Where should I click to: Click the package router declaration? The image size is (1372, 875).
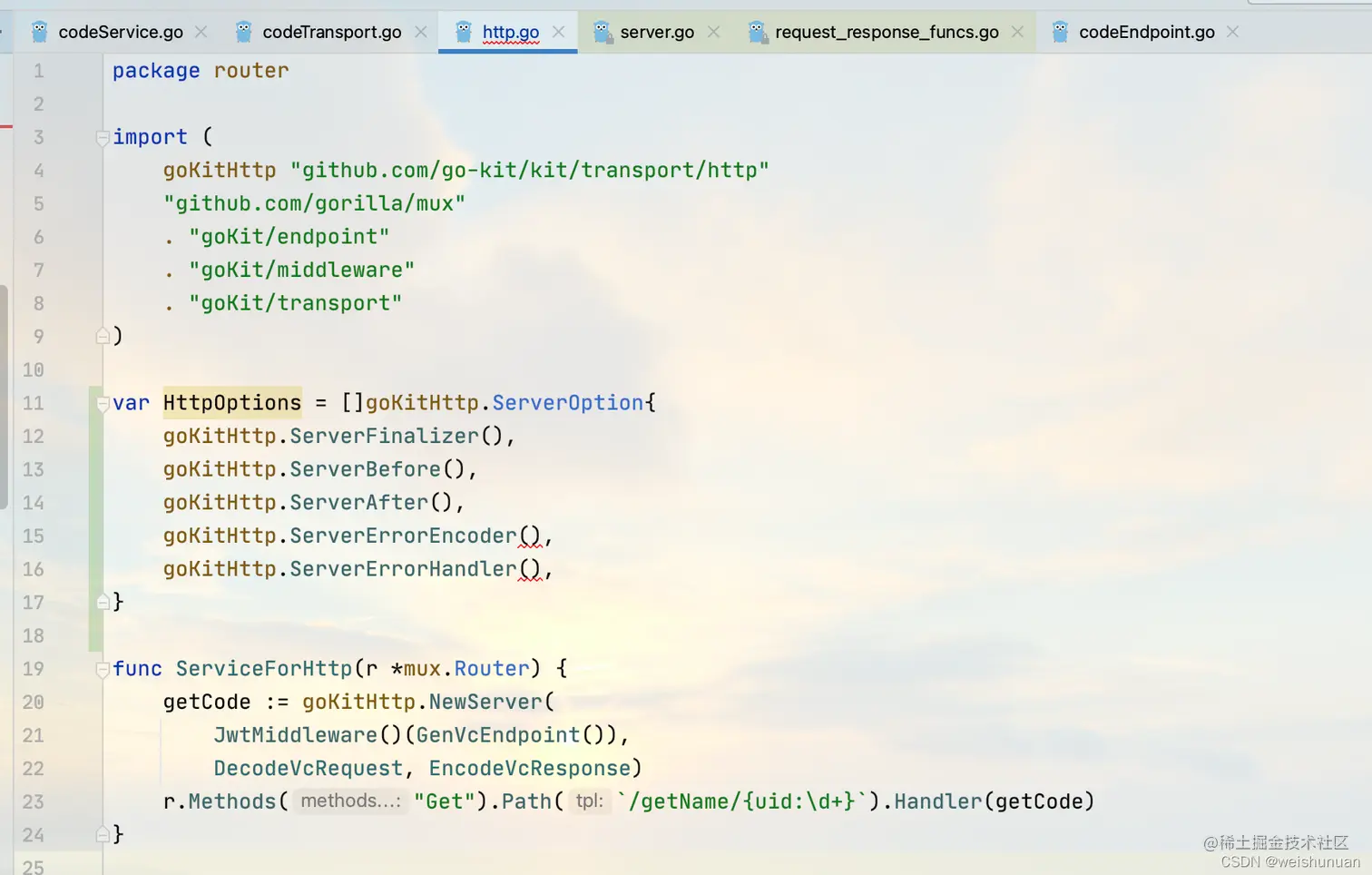[201, 71]
